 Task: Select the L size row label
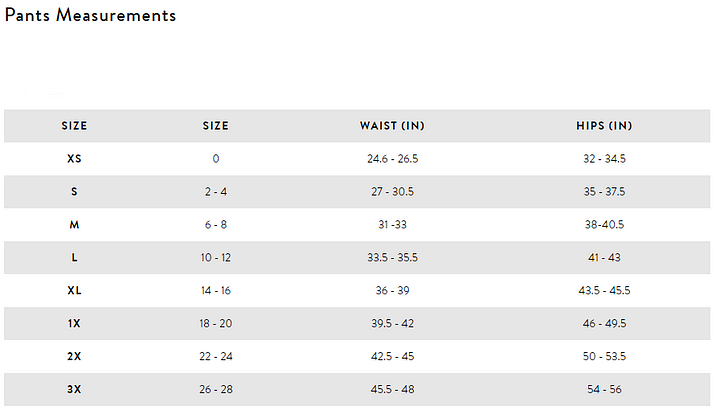[74, 258]
